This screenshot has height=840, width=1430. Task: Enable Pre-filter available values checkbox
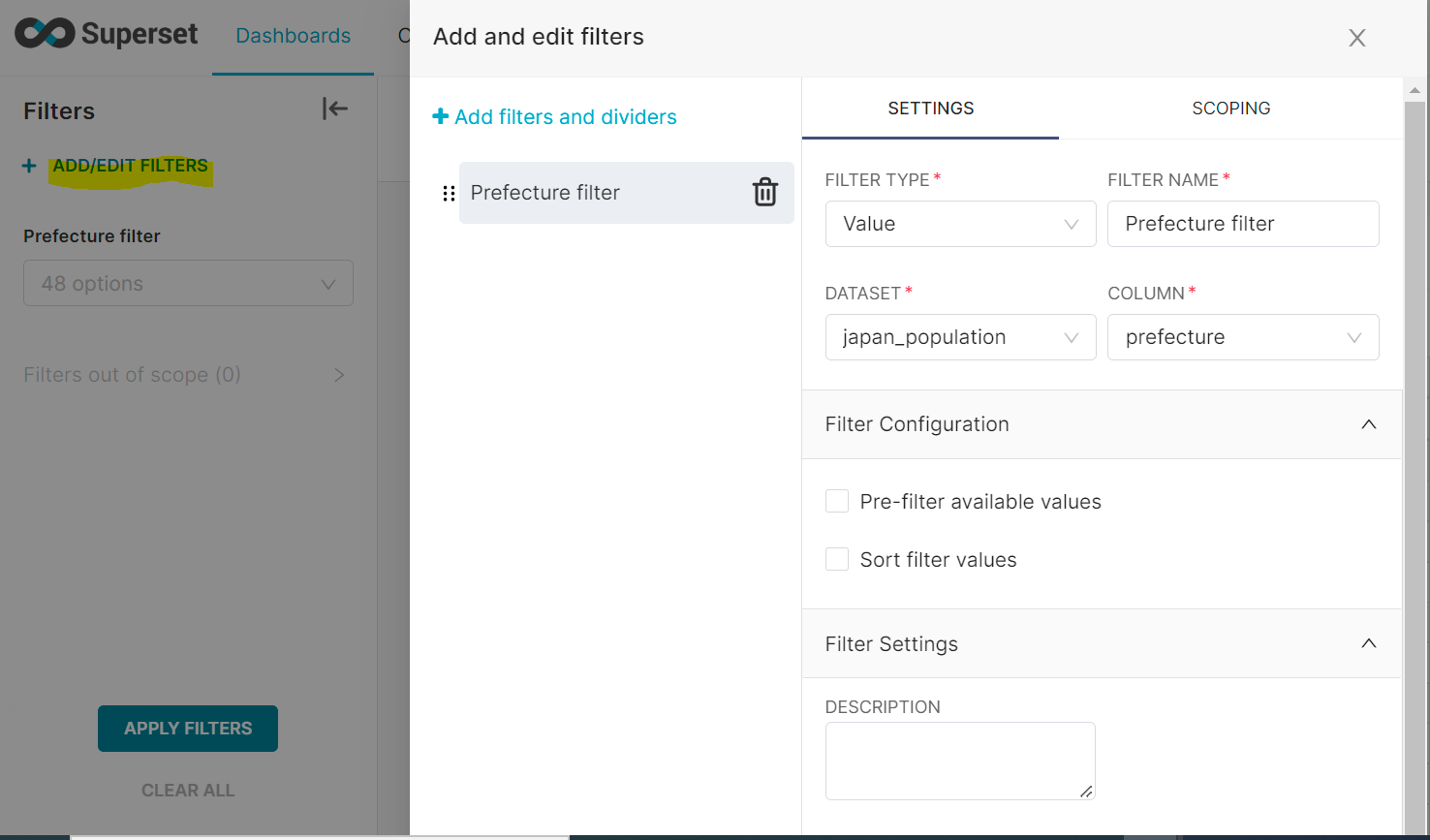(x=837, y=502)
